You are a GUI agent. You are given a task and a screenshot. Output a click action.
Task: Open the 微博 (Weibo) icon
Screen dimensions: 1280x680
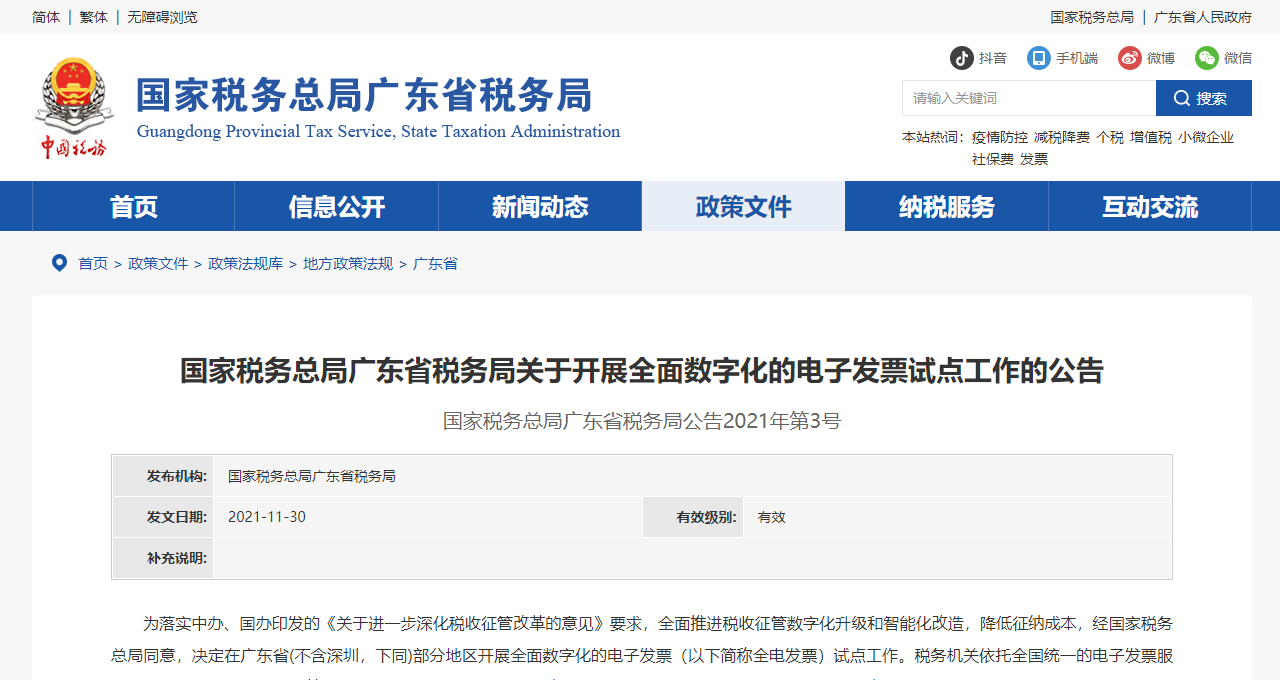click(1128, 58)
